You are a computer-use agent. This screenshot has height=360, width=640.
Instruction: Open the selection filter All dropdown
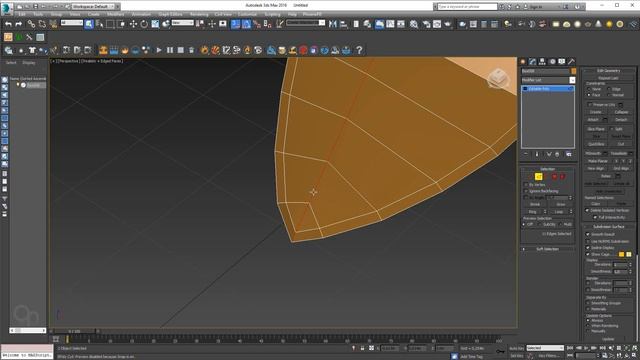pos(72,23)
